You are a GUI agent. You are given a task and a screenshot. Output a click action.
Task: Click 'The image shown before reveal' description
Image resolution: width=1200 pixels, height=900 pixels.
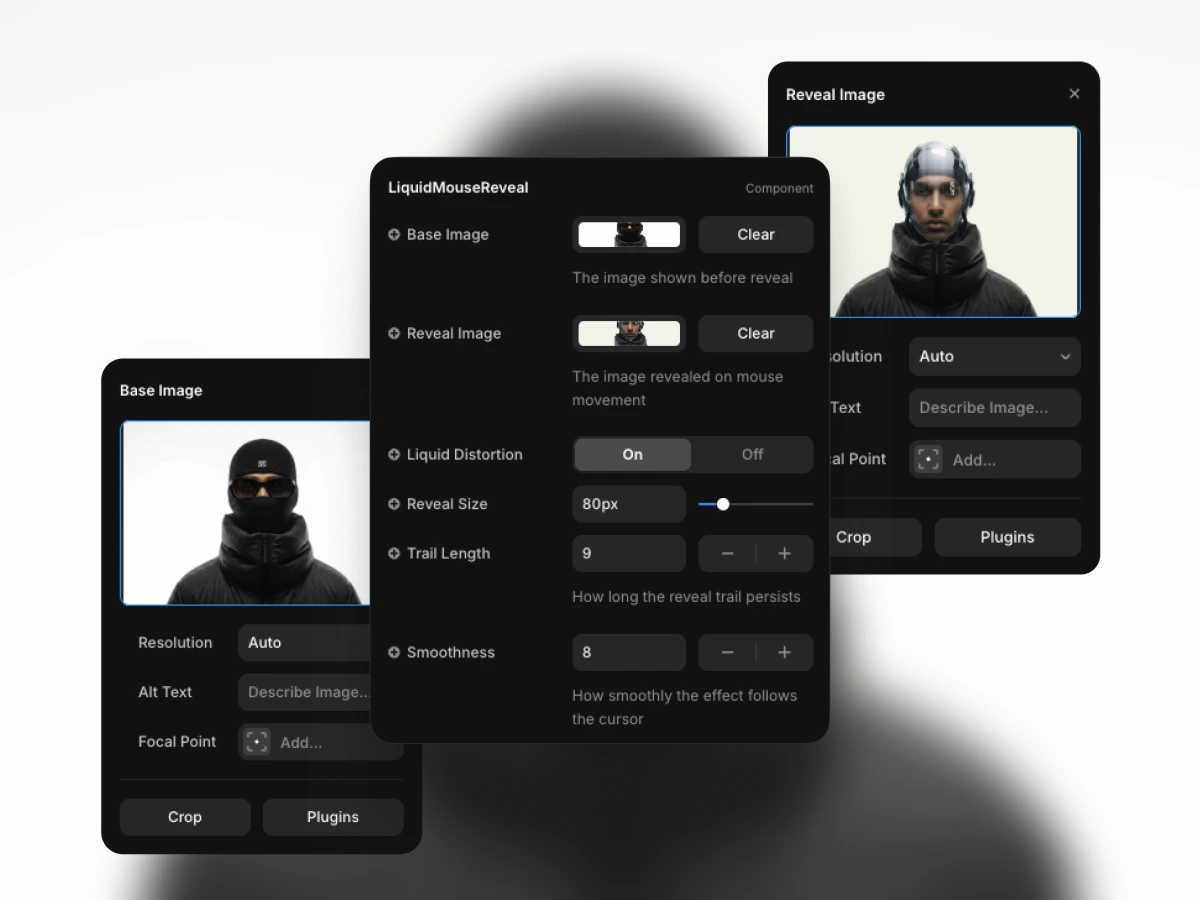click(682, 278)
